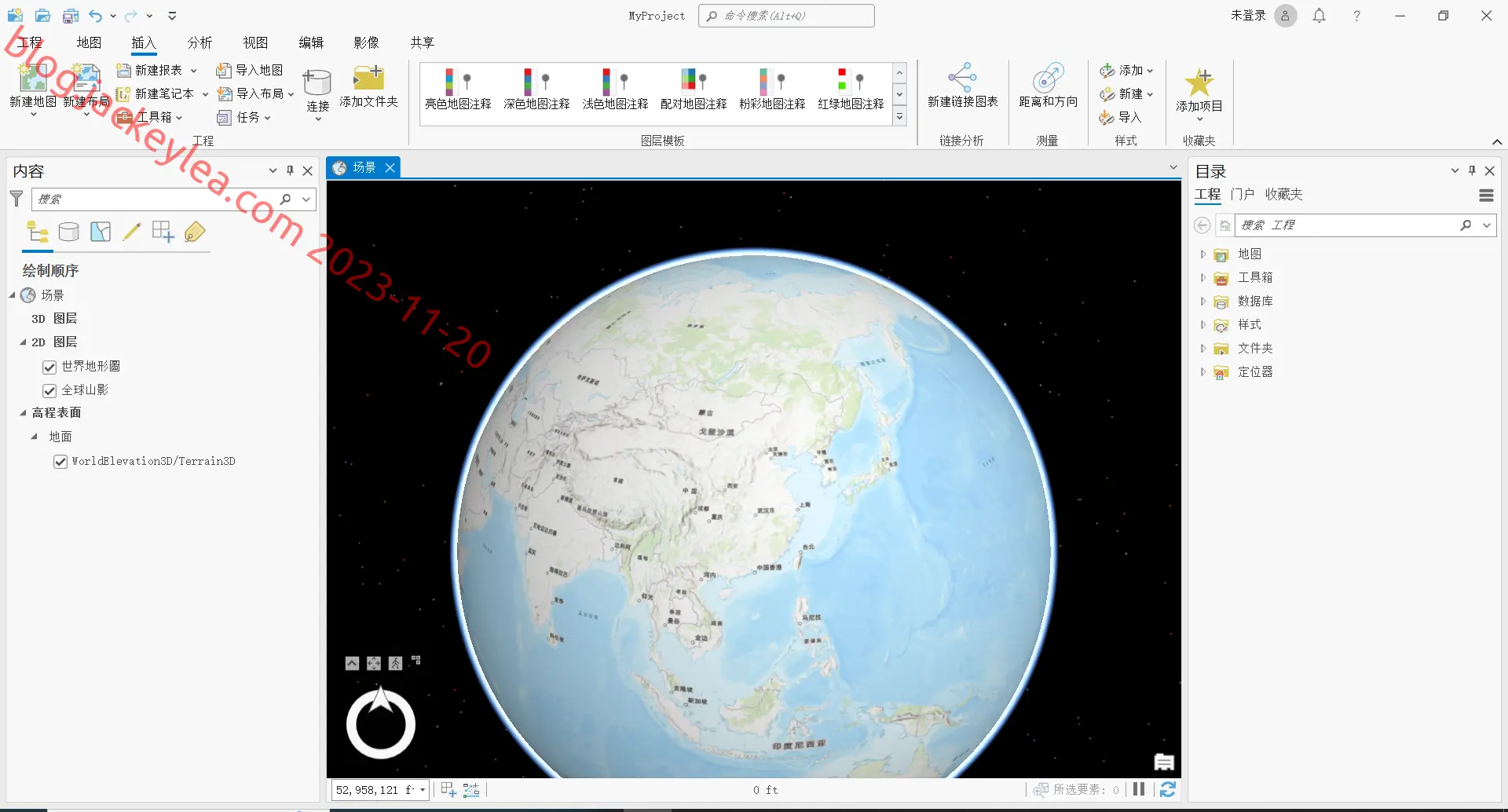1508x812 pixels.
Task: Pause drawing with the pause icon
Action: click(1139, 789)
